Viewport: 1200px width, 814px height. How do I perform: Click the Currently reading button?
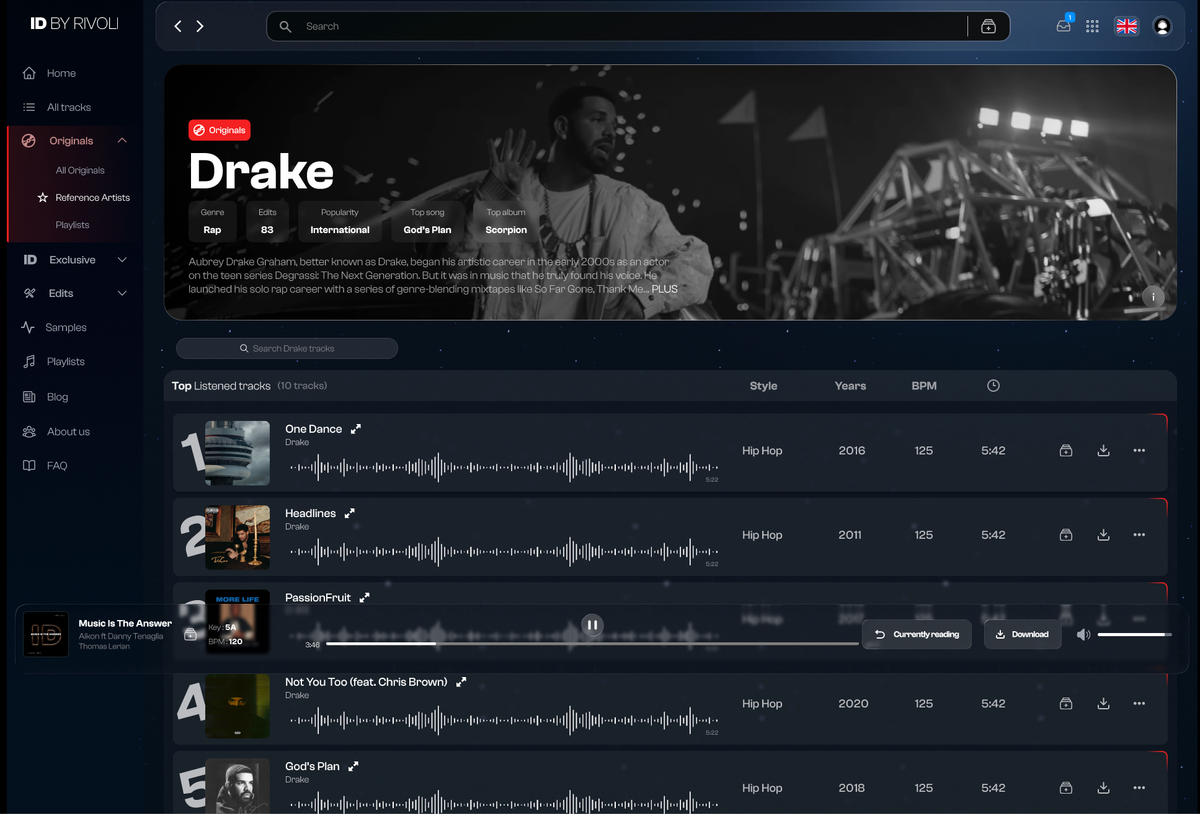917,634
